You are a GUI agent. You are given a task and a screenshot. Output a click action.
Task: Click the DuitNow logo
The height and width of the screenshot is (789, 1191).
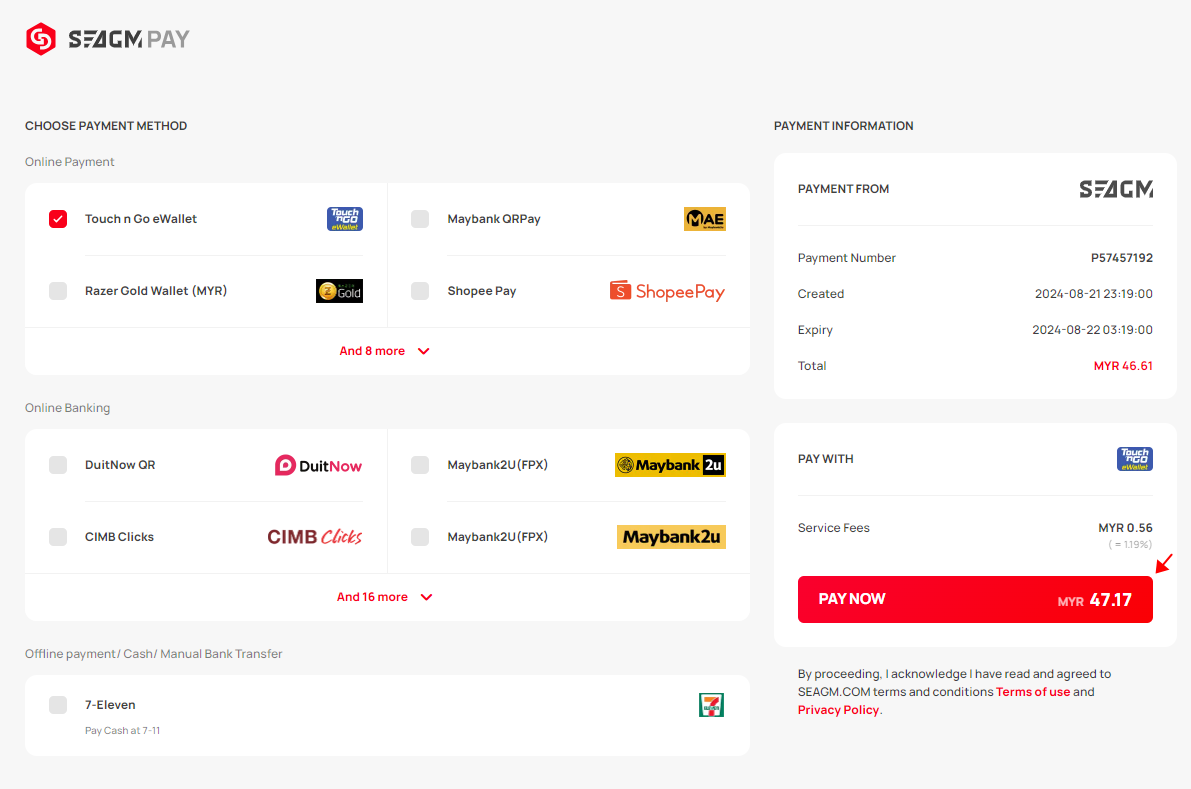318,465
